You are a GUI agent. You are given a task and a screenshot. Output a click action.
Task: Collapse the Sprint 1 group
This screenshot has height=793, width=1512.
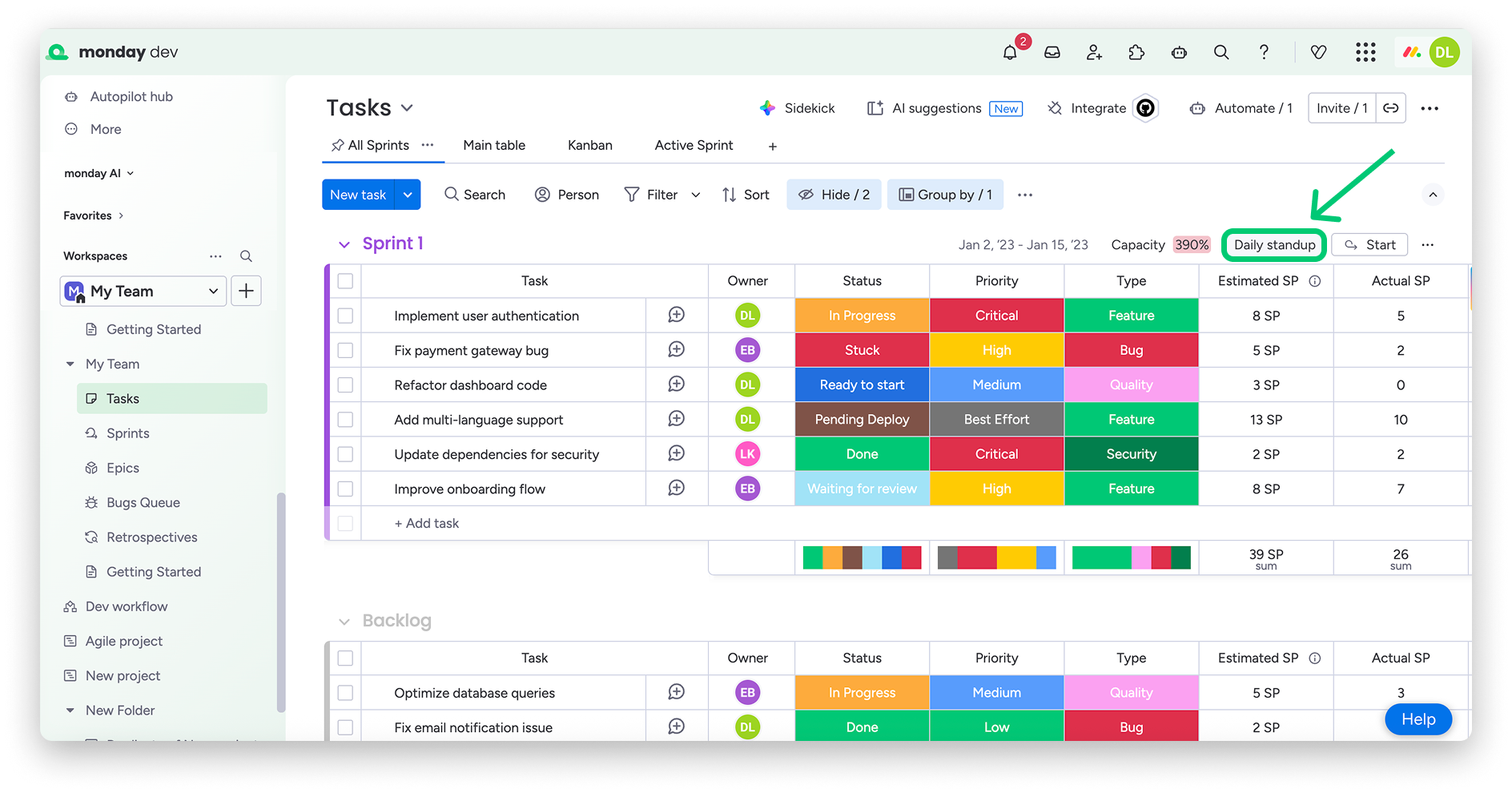click(x=344, y=244)
